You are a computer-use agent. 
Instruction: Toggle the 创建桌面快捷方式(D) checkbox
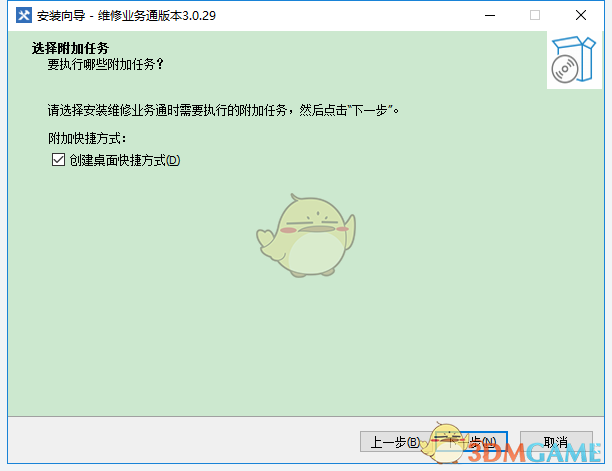(x=59, y=160)
